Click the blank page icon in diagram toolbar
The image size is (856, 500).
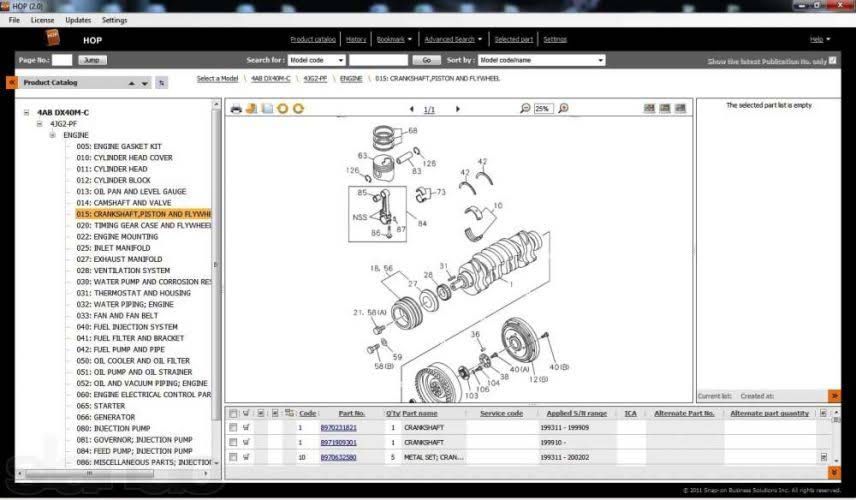pos(267,109)
